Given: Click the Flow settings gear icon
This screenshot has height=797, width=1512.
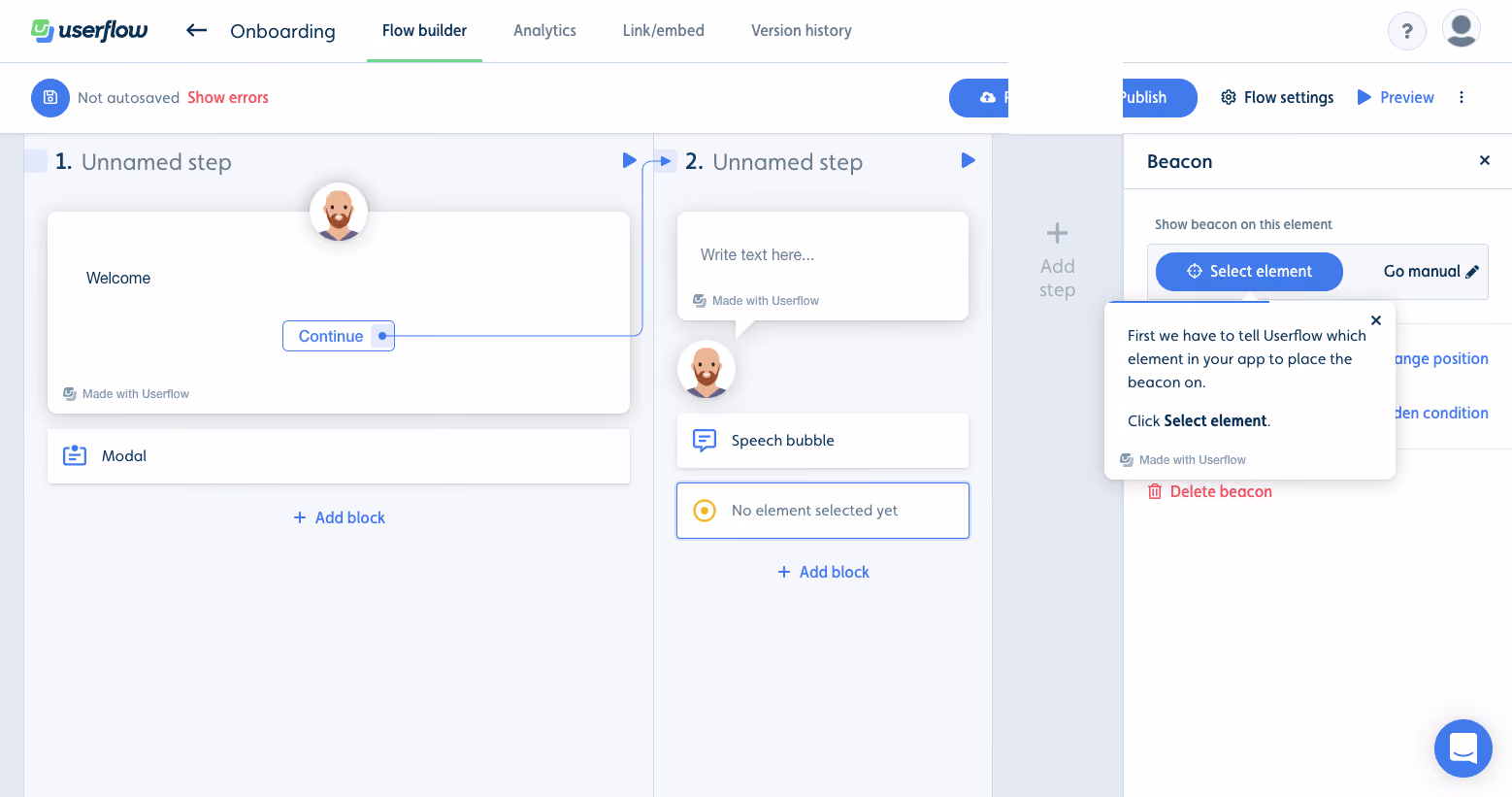Looking at the screenshot, I should tap(1229, 97).
